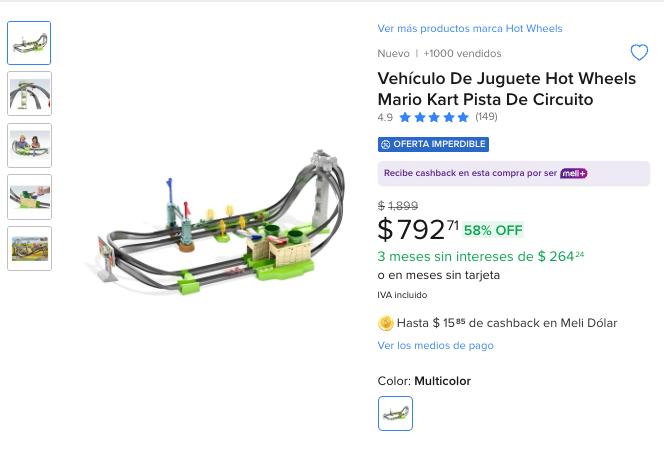Add product to favorites with heart icon
This screenshot has height=451, width=664.
(x=639, y=53)
